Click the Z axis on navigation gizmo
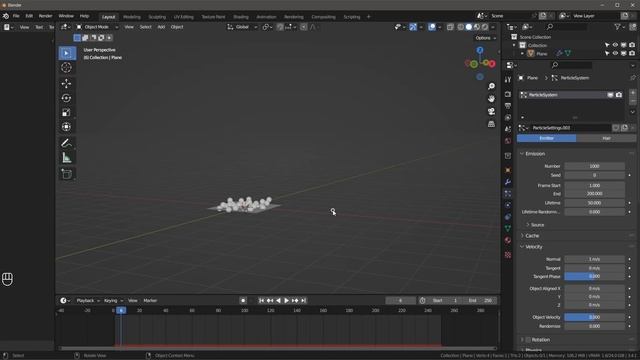The height and width of the screenshot is (360, 640). tap(480, 50)
